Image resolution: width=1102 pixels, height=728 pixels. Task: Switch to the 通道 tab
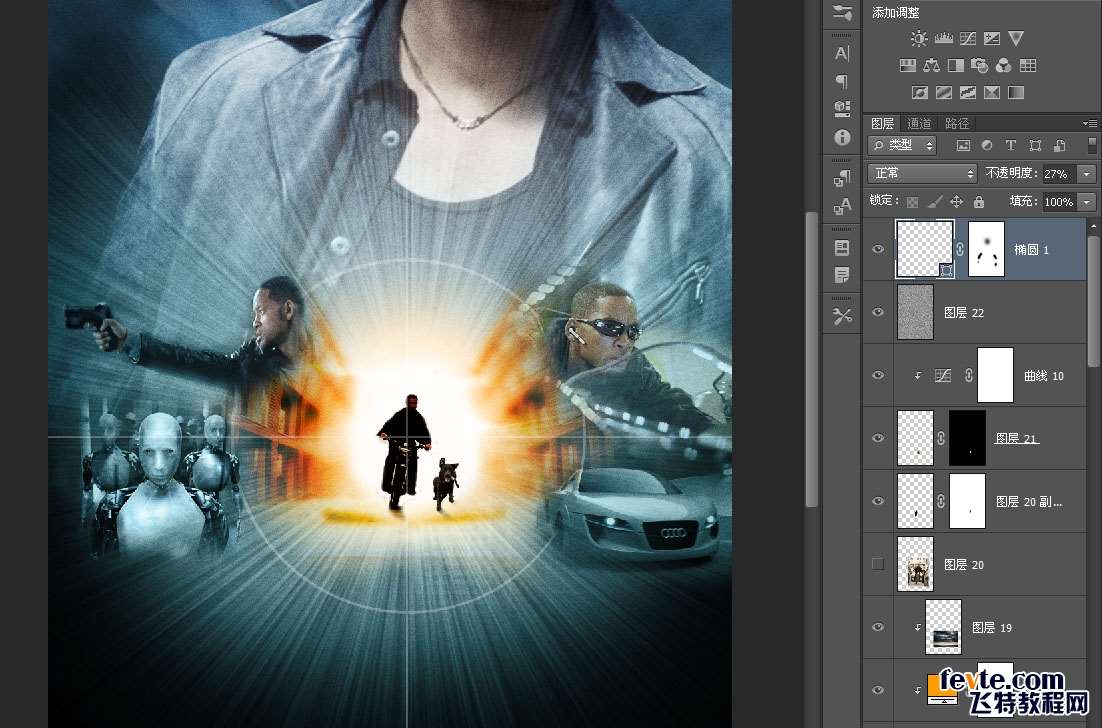click(x=919, y=124)
